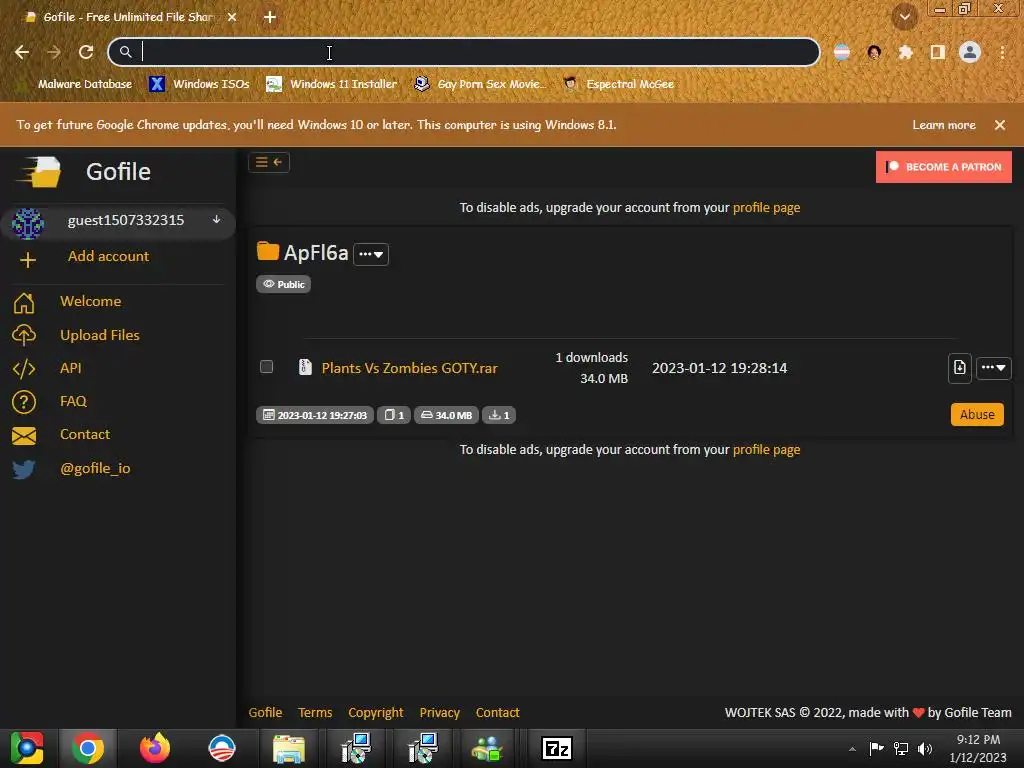This screenshot has height=768, width=1024.
Task: Click the Contact envelope icon
Action: click(24, 436)
